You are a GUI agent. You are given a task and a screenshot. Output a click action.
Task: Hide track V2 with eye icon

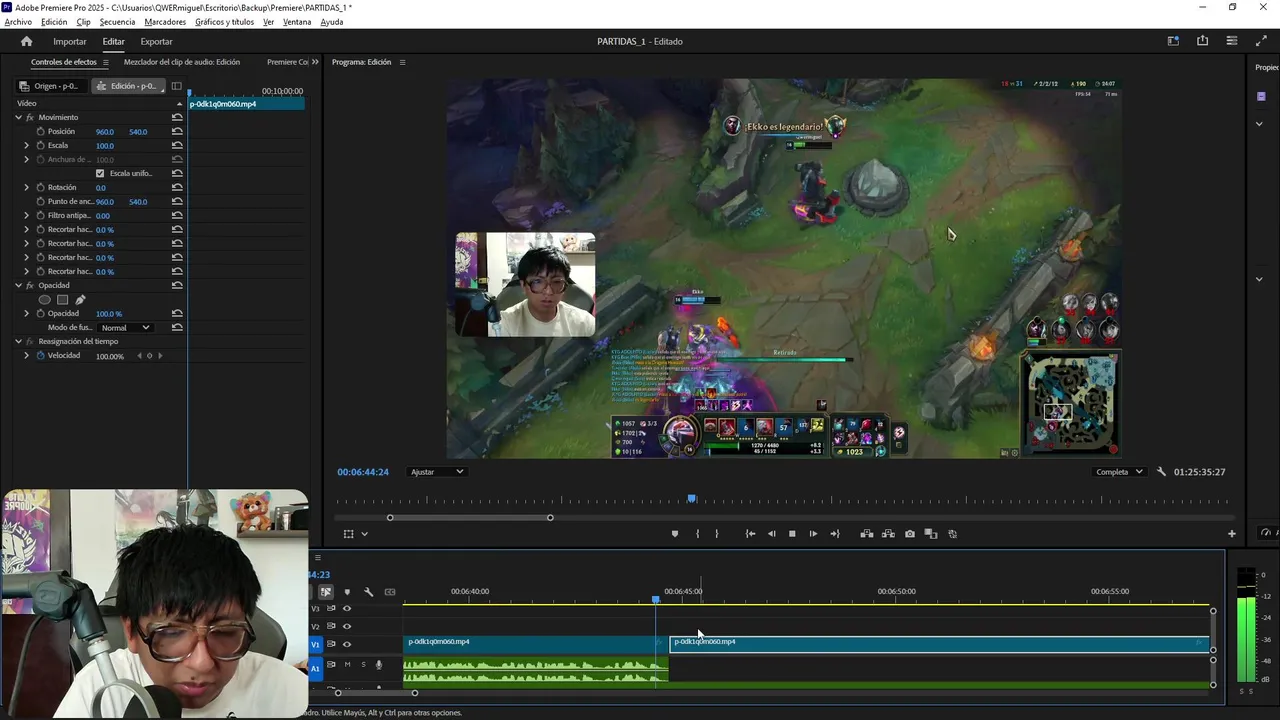pyautogui.click(x=347, y=626)
